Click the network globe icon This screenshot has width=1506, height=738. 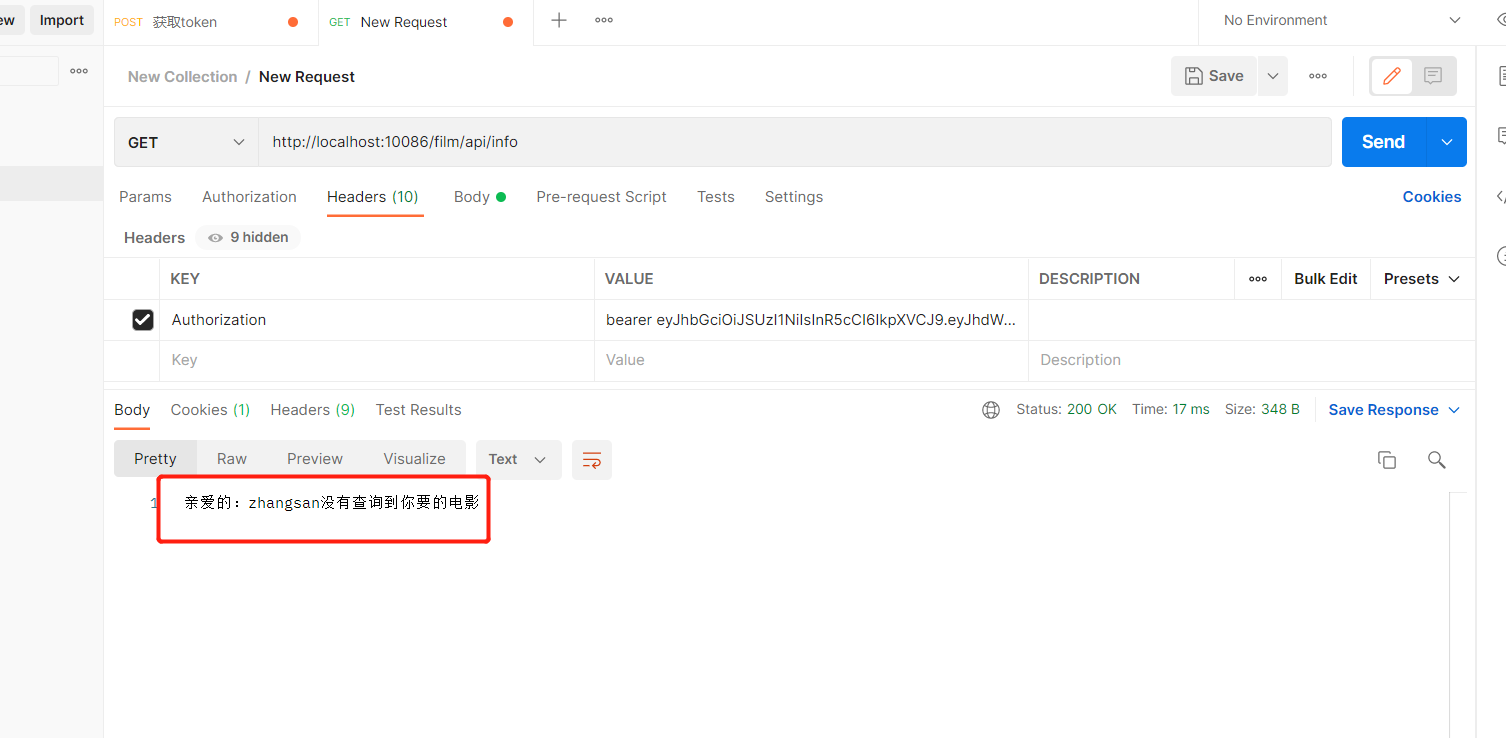[x=991, y=410]
